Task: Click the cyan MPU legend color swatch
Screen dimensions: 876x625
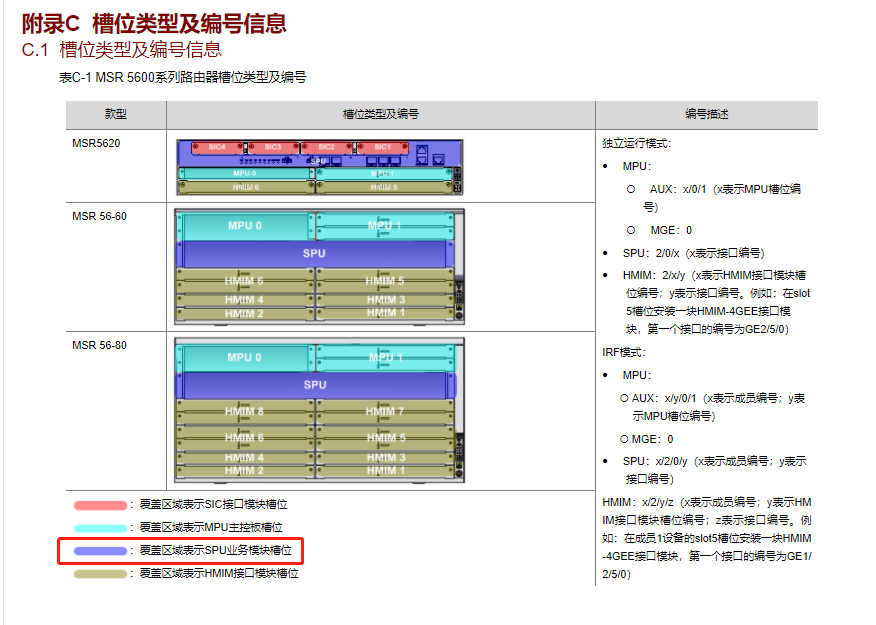Action: (x=101, y=528)
